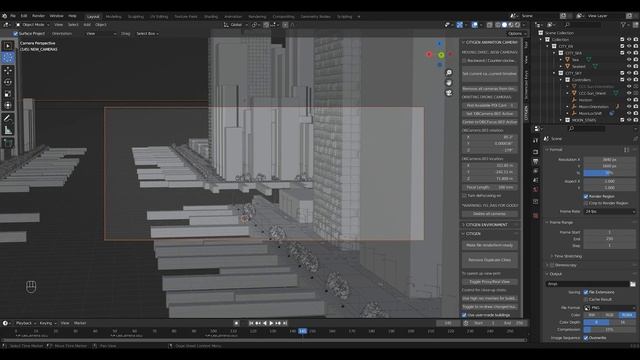The image size is (640, 360).
Task: Click the Blender logo menu icon
Action: [4, 16]
